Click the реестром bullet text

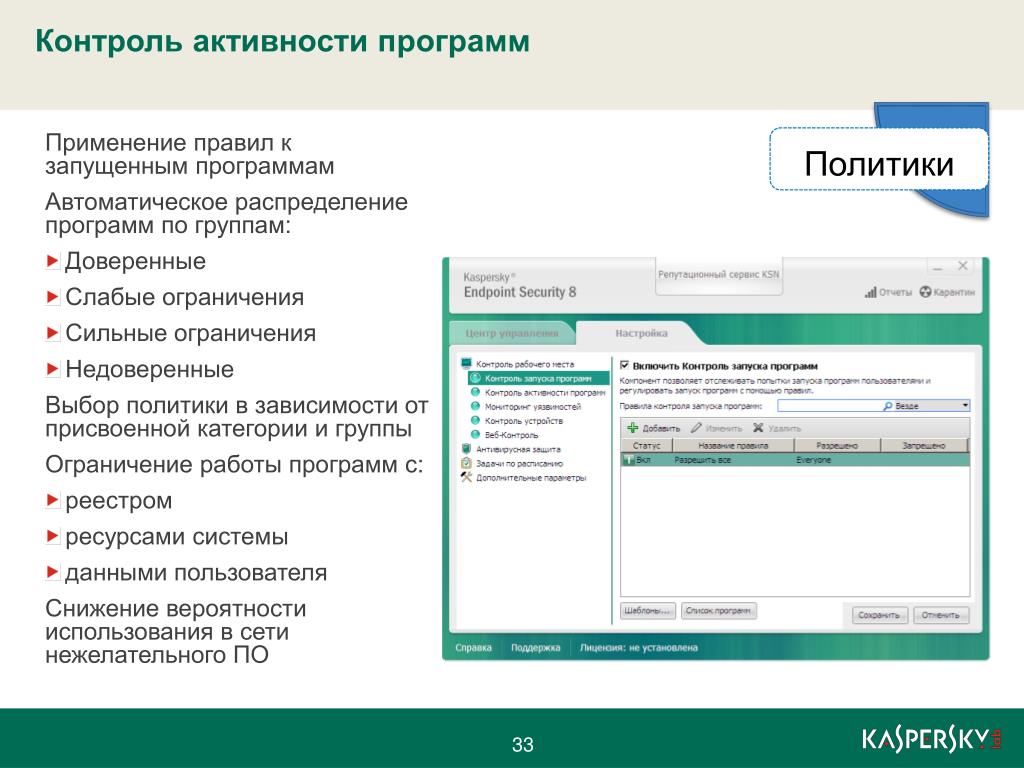tap(119, 501)
